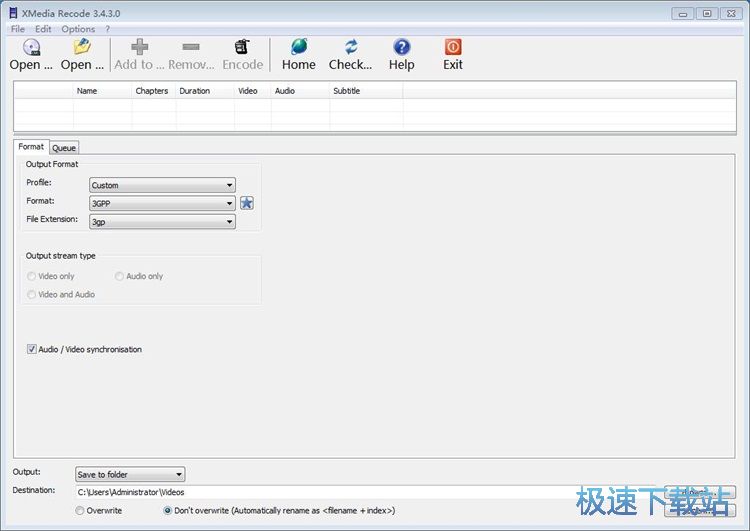Open the Output Save to folder dropdown
750x531 pixels.
coord(130,474)
